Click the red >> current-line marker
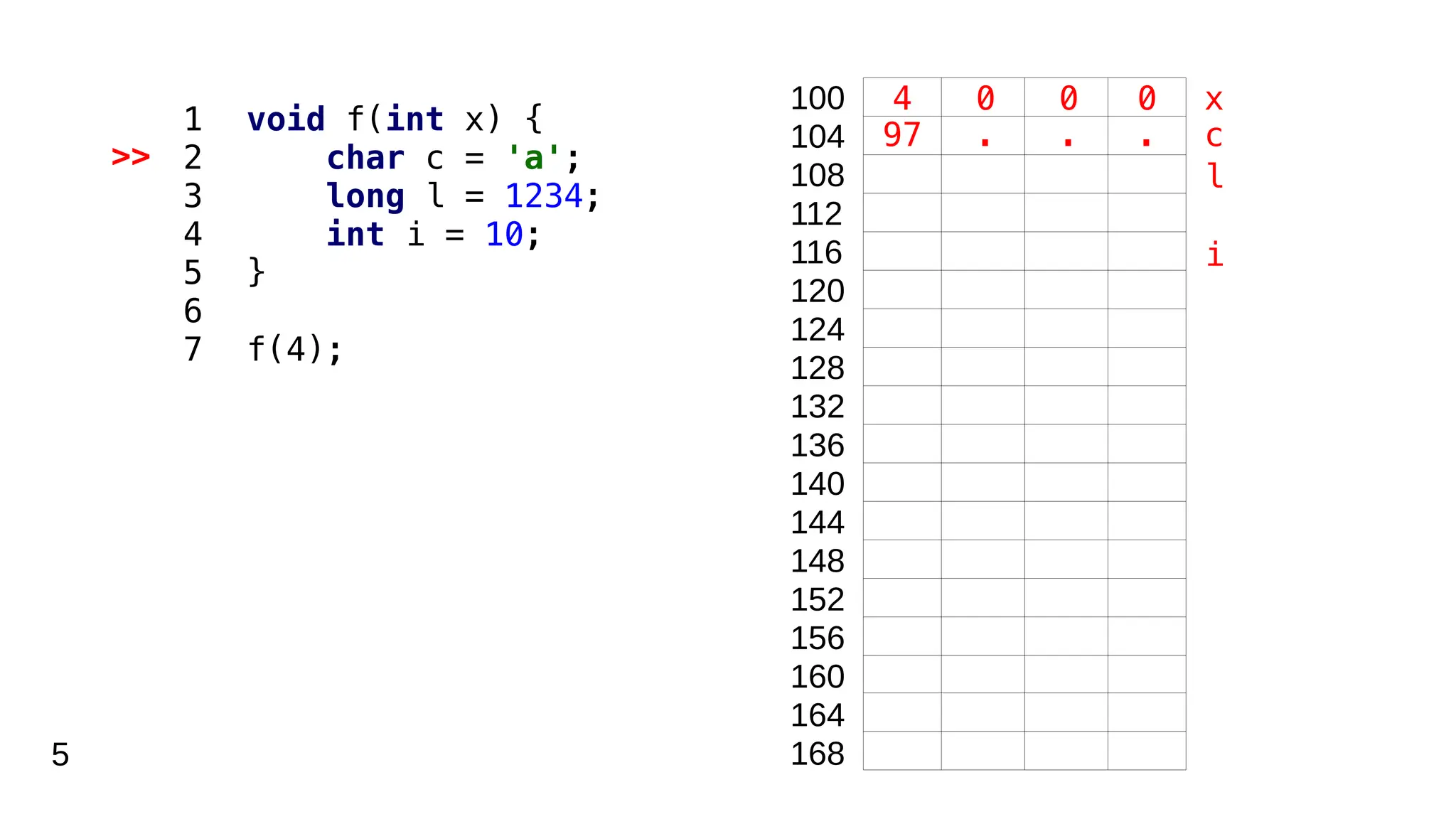1456x819 pixels. coord(131,156)
